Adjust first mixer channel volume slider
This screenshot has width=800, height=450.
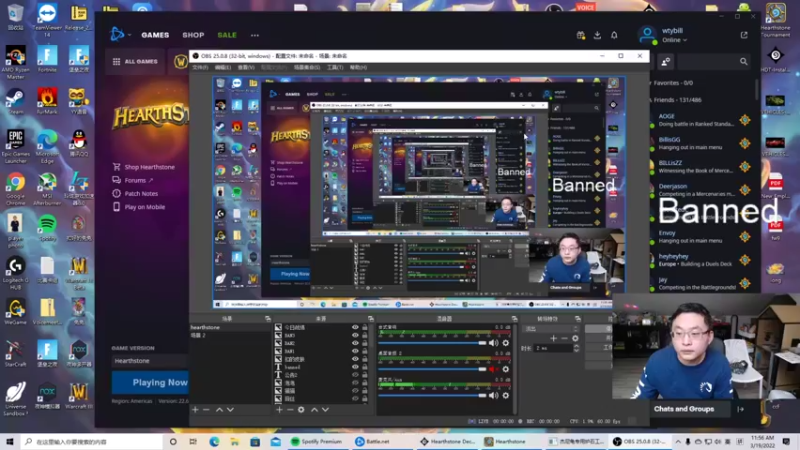432,343
